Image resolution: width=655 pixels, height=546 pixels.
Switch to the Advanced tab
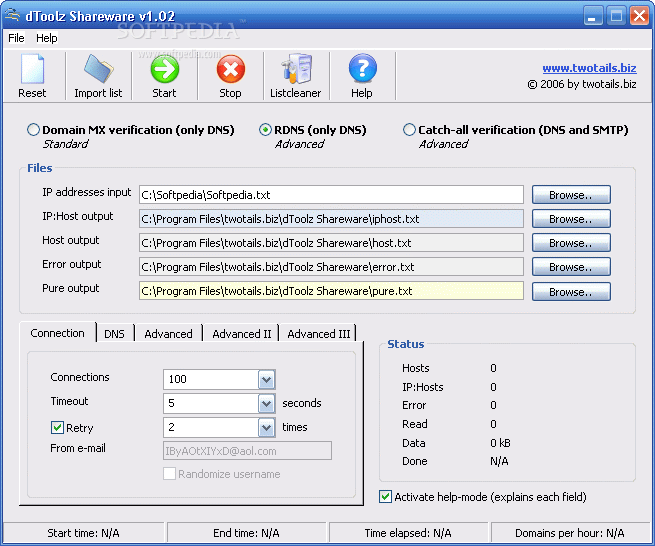pyautogui.click(x=168, y=334)
